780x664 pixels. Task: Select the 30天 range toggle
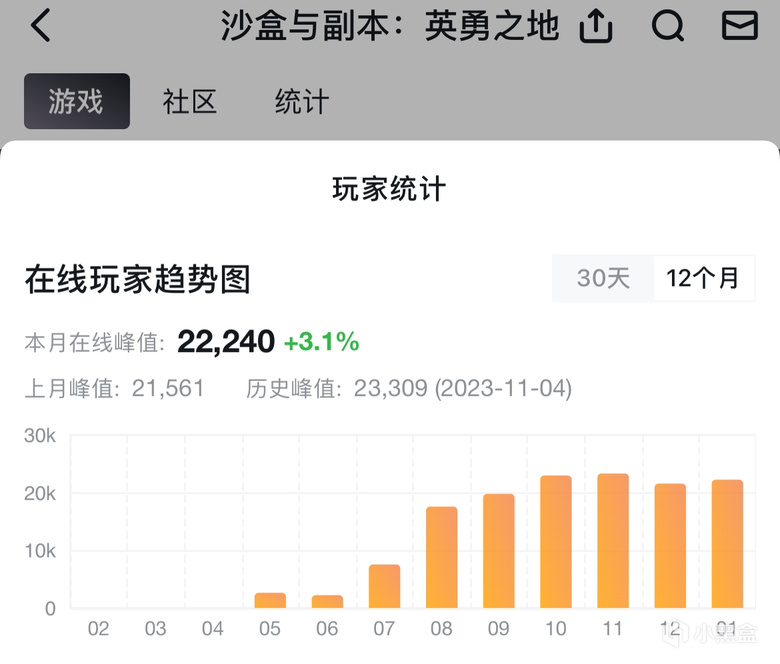click(x=603, y=278)
